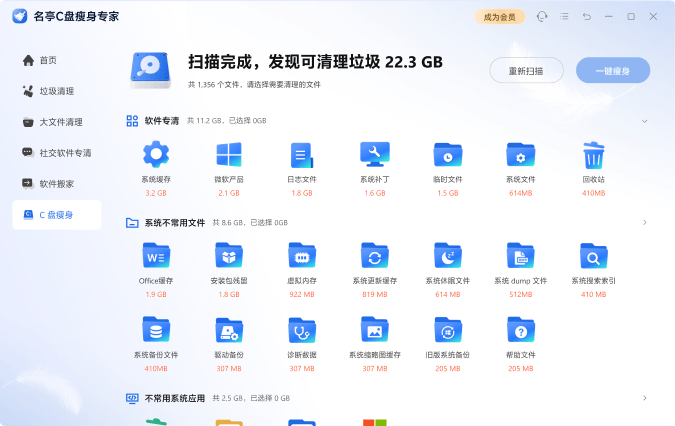Click the 3.2 GB size under 系统缓存
675x426 pixels.
coord(156,193)
